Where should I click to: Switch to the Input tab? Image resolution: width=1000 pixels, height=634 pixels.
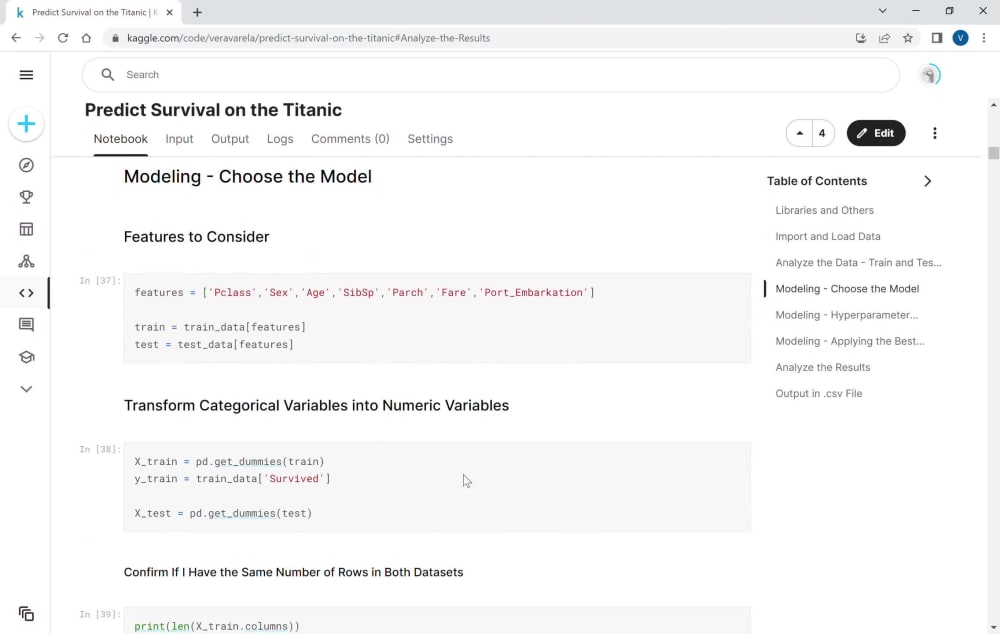[x=179, y=139]
